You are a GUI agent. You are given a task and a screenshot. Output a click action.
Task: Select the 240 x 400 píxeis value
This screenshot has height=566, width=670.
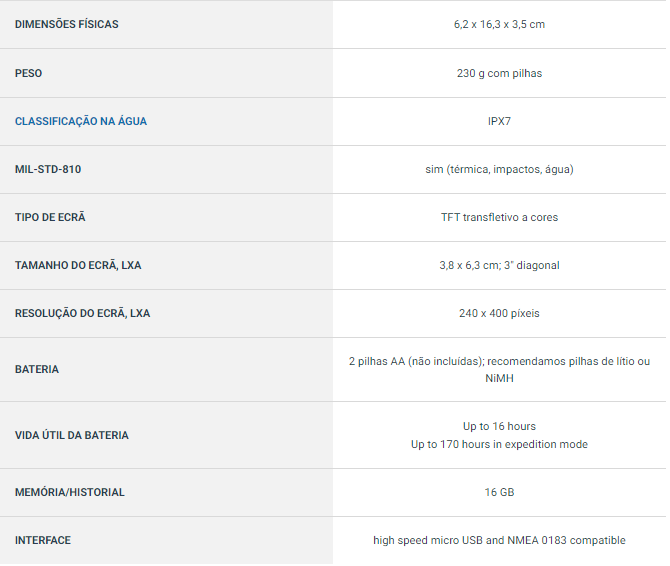[499, 313]
